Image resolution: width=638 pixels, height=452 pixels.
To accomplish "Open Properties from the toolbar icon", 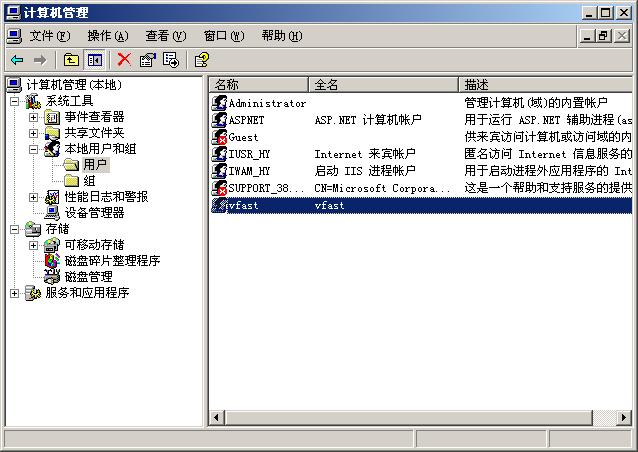I will click(x=148, y=60).
